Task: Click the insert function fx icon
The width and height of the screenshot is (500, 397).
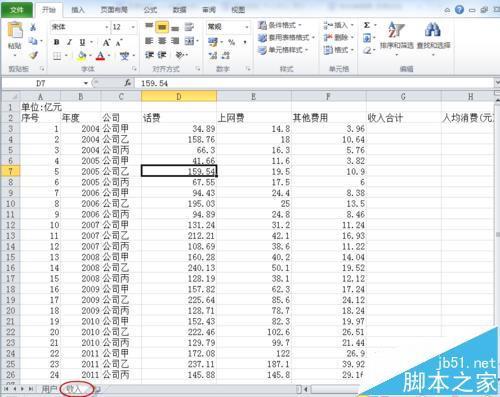Action: (128, 83)
